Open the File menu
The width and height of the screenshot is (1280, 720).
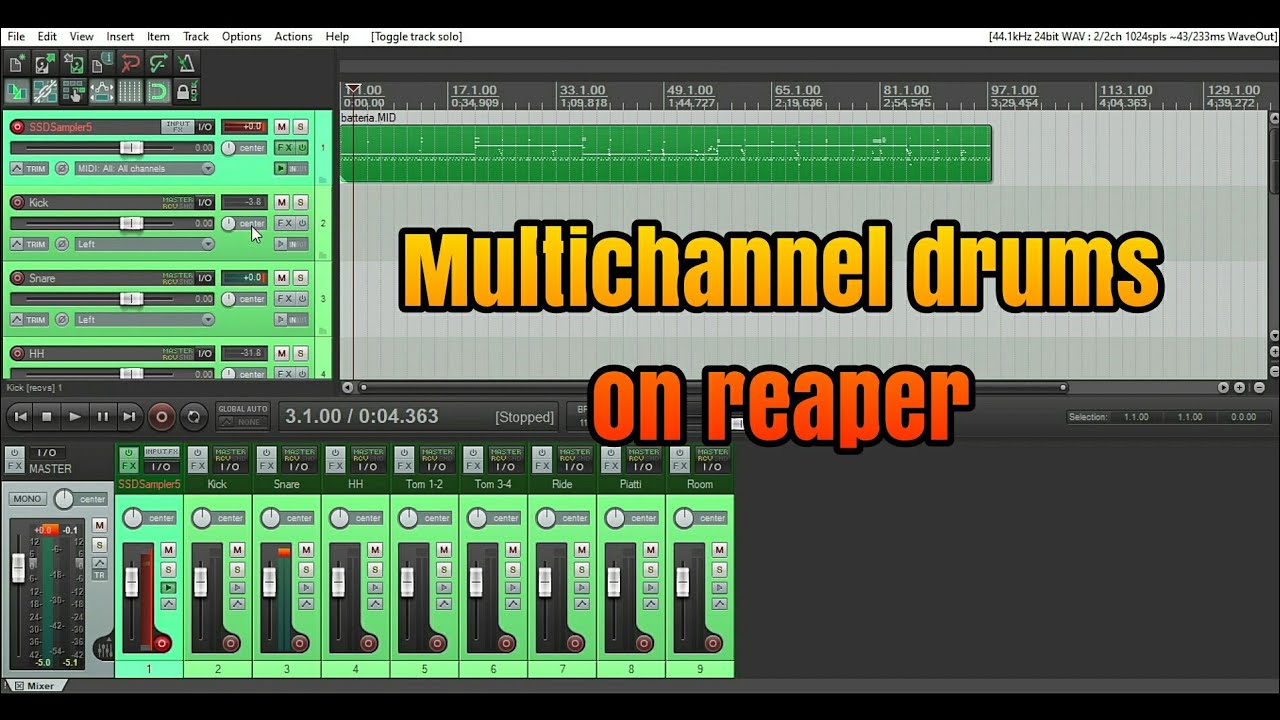(16, 36)
